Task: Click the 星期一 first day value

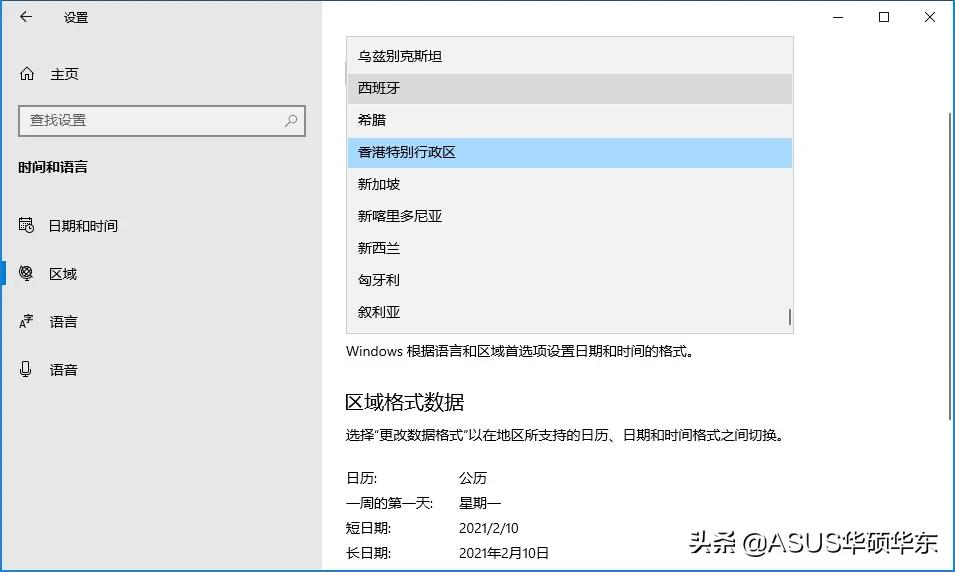Action: pos(480,503)
